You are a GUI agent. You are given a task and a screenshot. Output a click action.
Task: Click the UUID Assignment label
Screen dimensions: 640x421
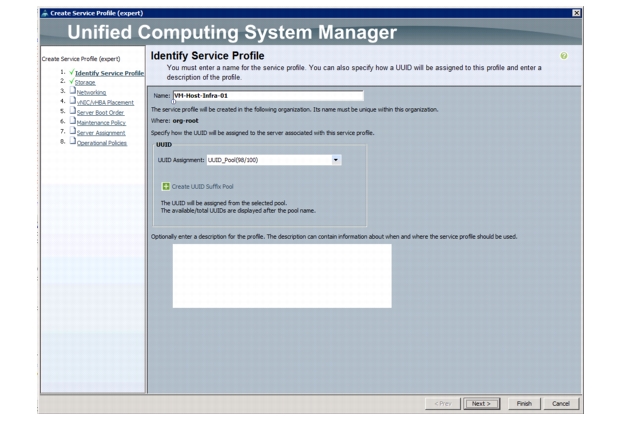pyautogui.click(x=181, y=160)
